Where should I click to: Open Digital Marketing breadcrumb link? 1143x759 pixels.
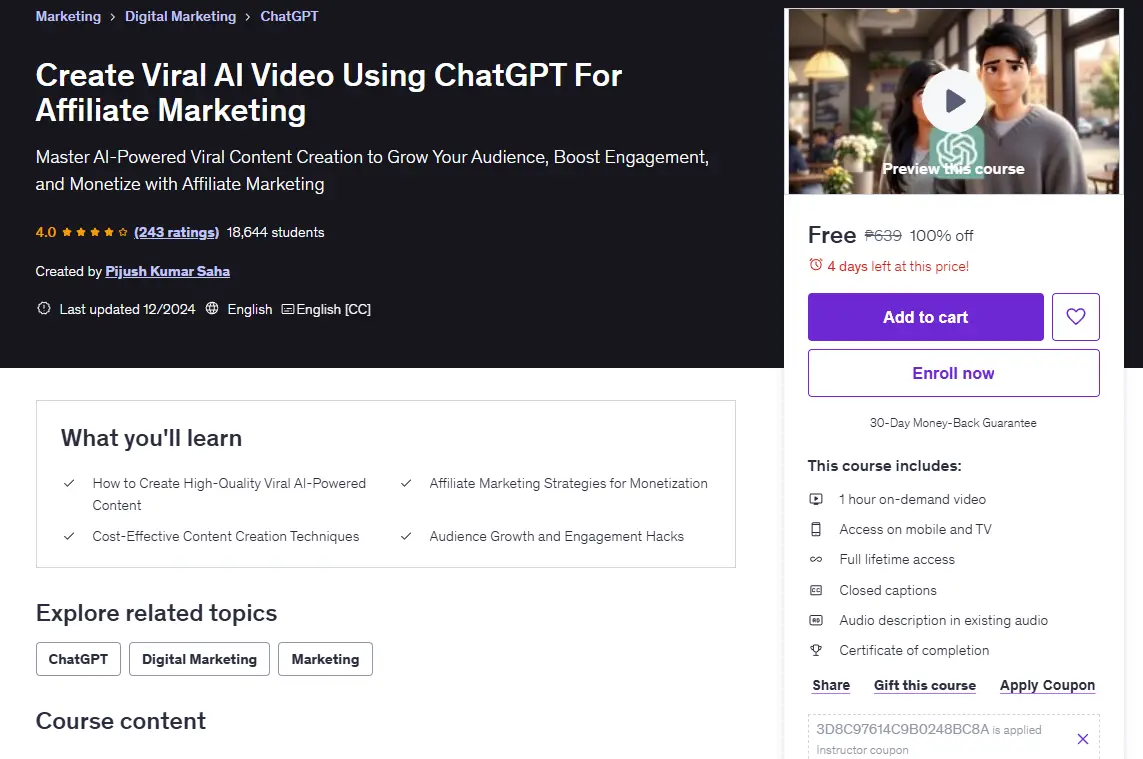(x=180, y=16)
